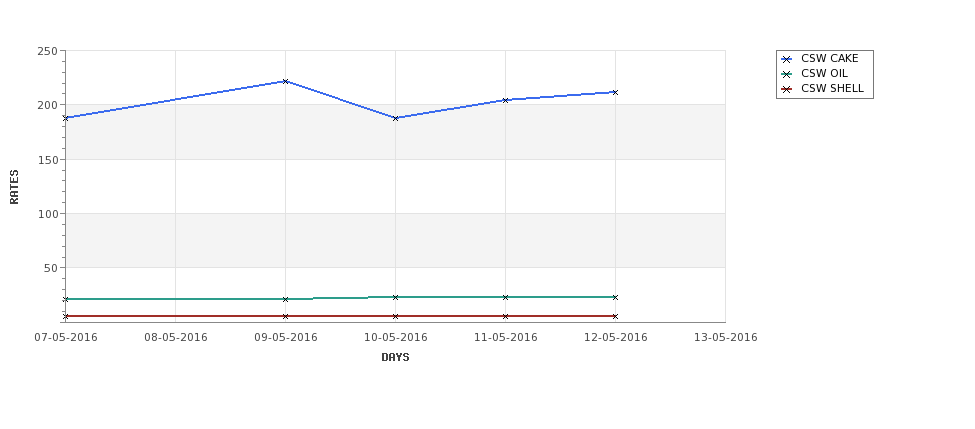Click the CSW OIL legend marker icon
The image size is (975, 429).
coord(787,74)
